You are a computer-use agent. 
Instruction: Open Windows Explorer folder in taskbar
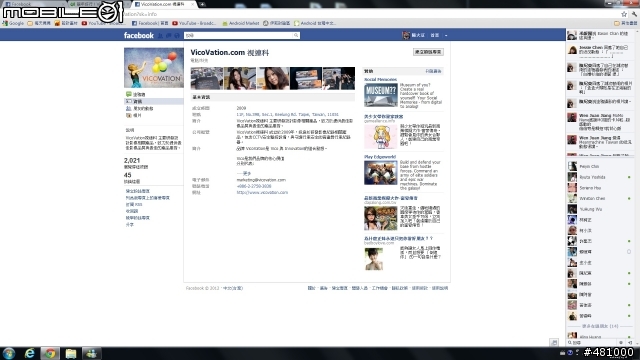71,353
